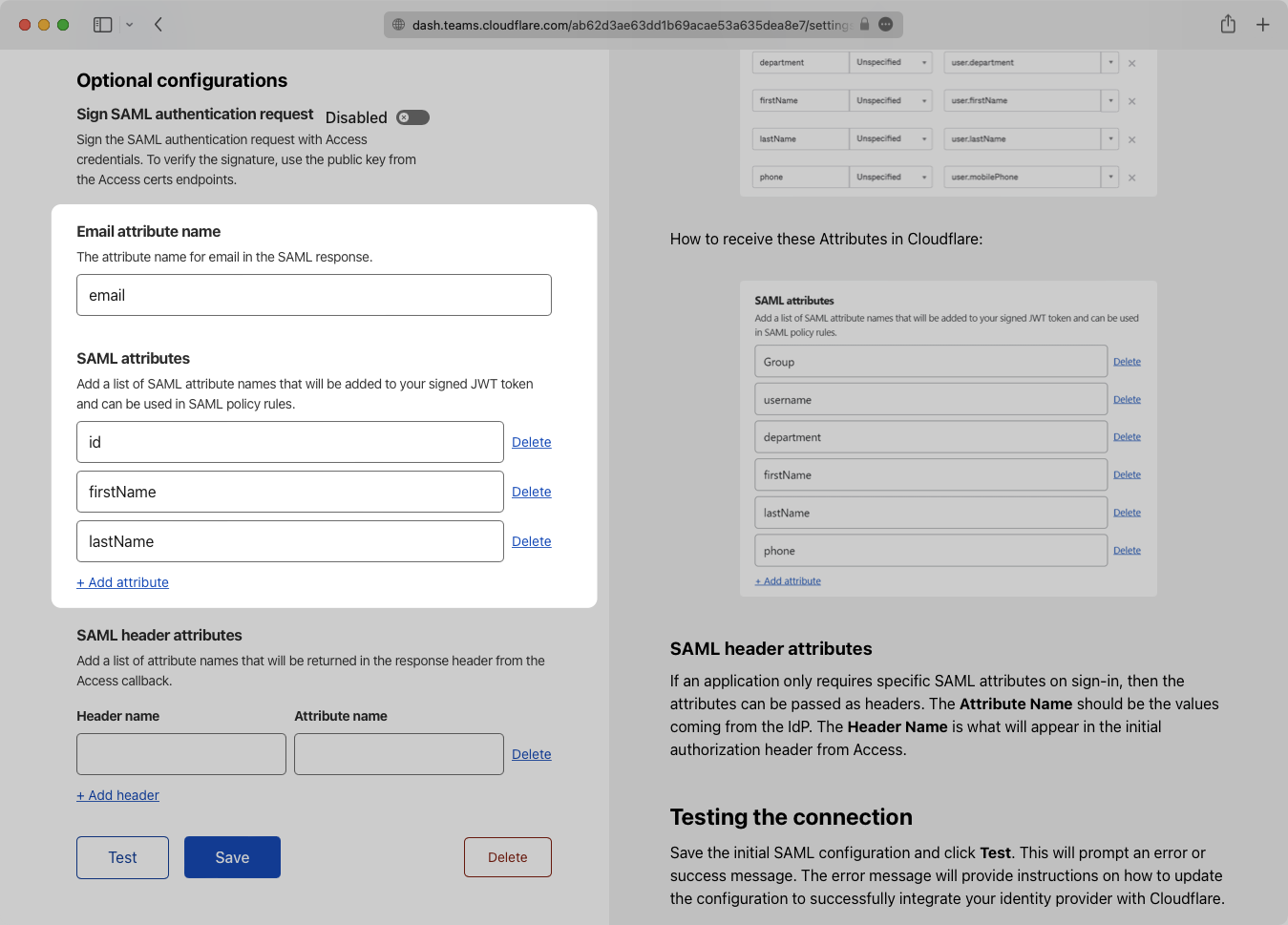The height and width of the screenshot is (925, 1288).
Task: Click inside the email attribute name field
Action: [x=313, y=295]
